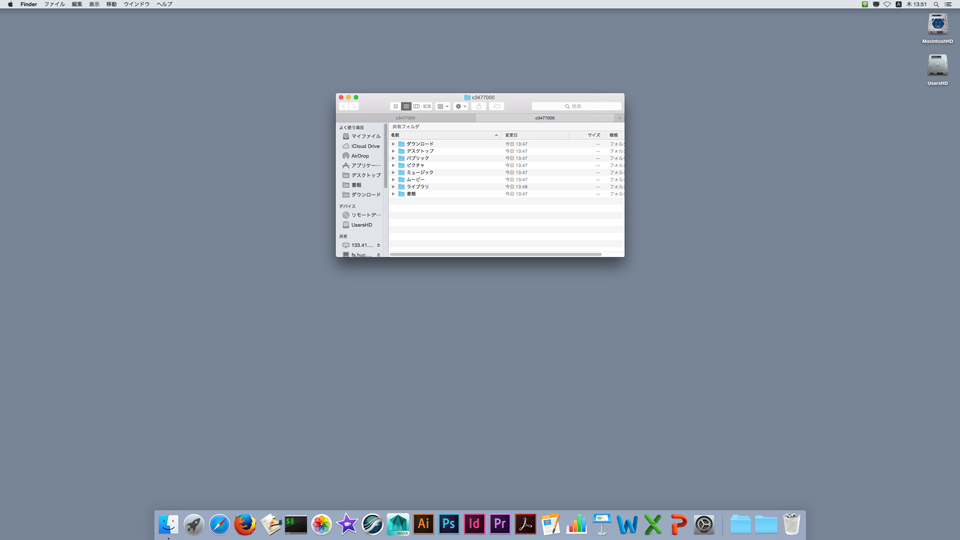Expand the 書類 folder row in list

[x=393, y=194]
